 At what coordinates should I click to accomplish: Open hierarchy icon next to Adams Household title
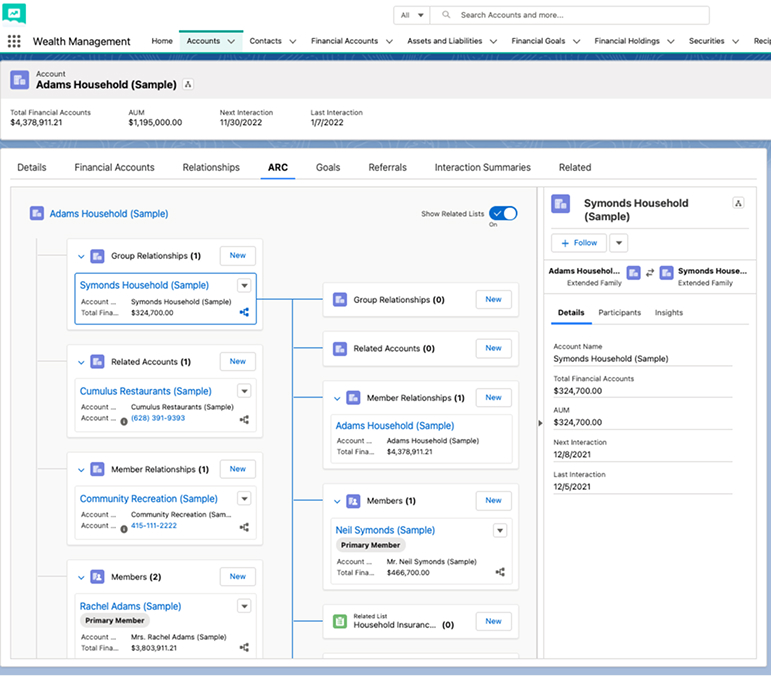pos(188,85)
